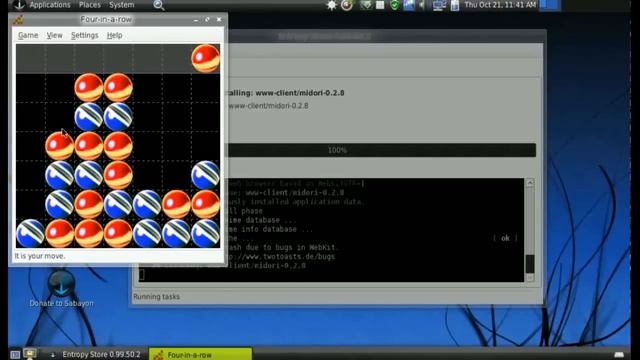Screen dimensions: 640x360
Task: Open the Applications menu in top panel
Action: tap(50, 5)
